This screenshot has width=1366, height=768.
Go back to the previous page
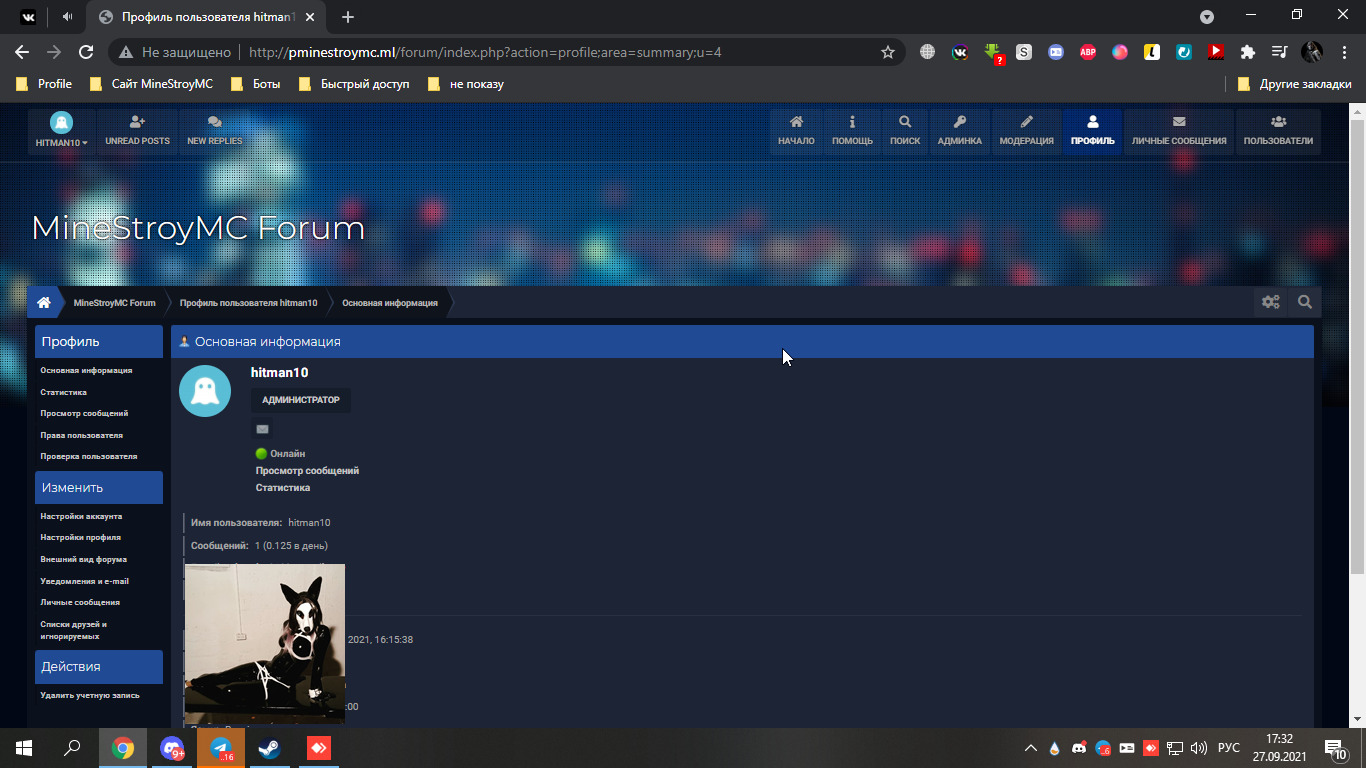click(22, 52)
